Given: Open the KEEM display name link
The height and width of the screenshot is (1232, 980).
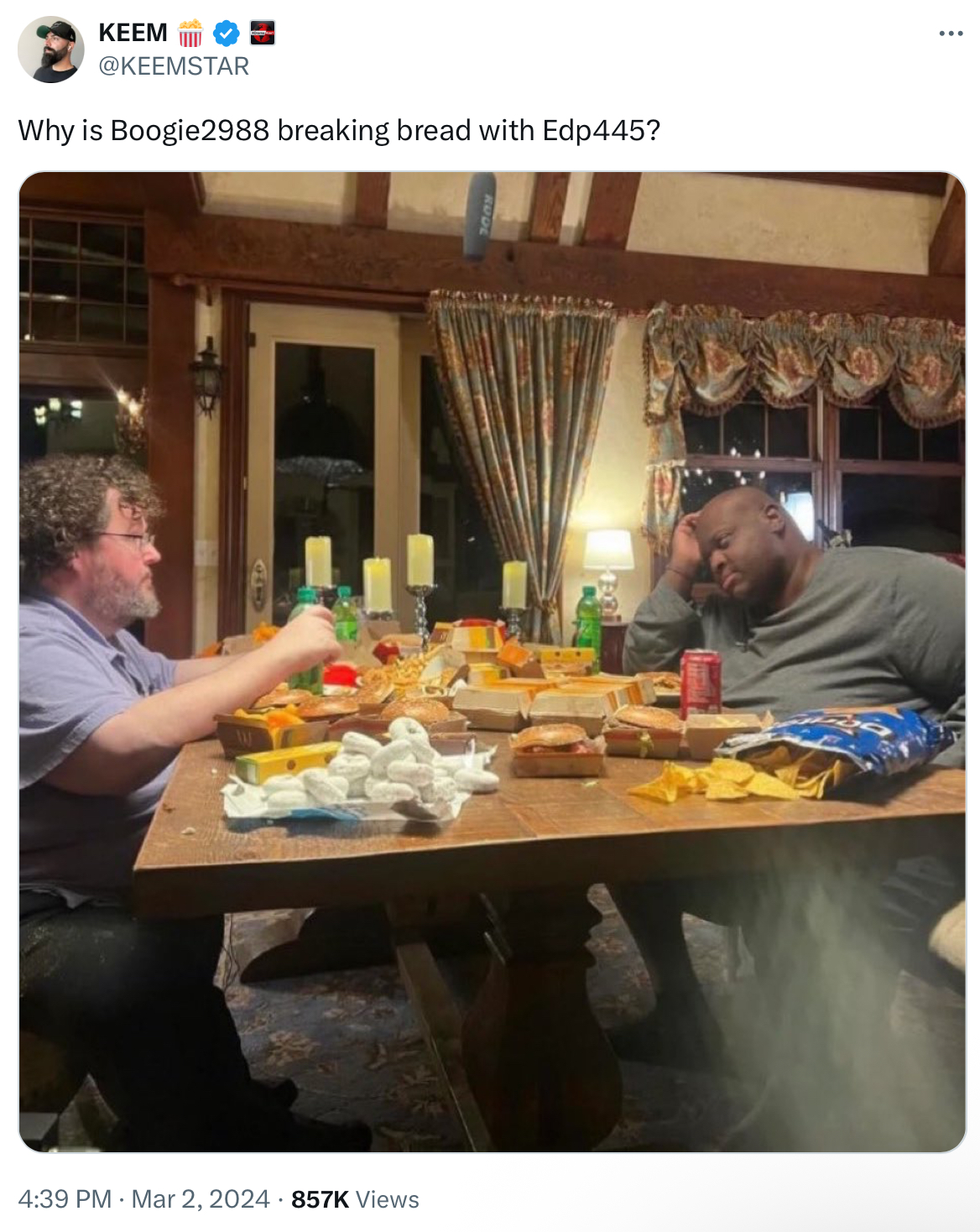Looking at the screenshot, I should click(x=133, y=33).
